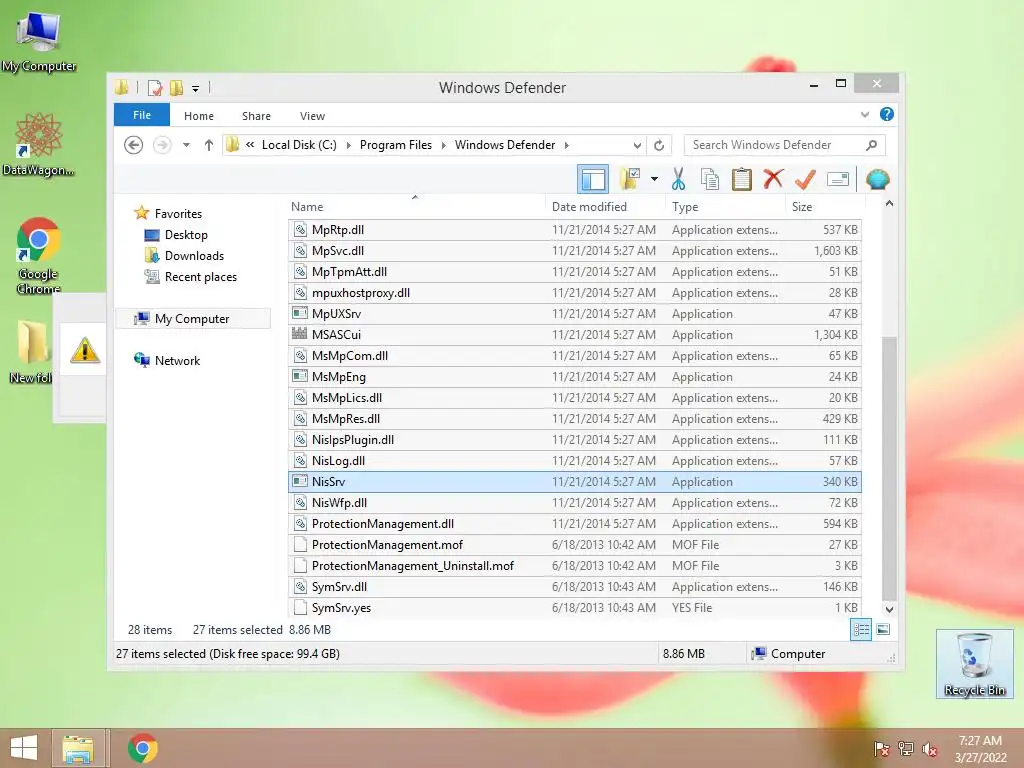Click the folder options toolbar icon
The height and width of the screenshot is (768, 1024).
630,178
